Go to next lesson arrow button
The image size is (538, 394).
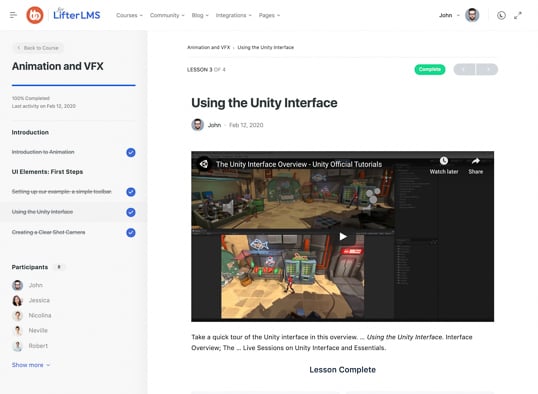487,69
